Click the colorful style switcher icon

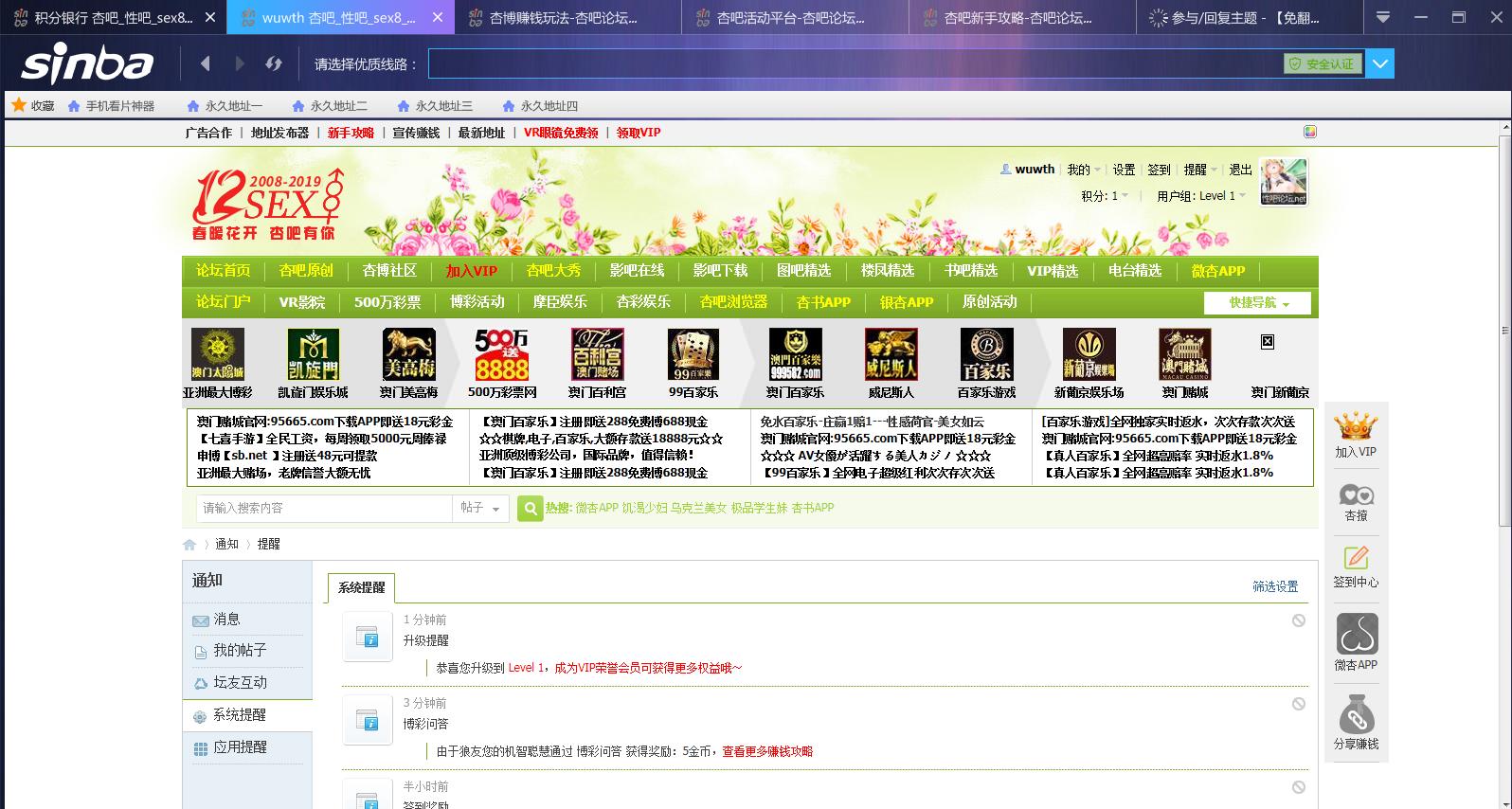(1310, 132)
